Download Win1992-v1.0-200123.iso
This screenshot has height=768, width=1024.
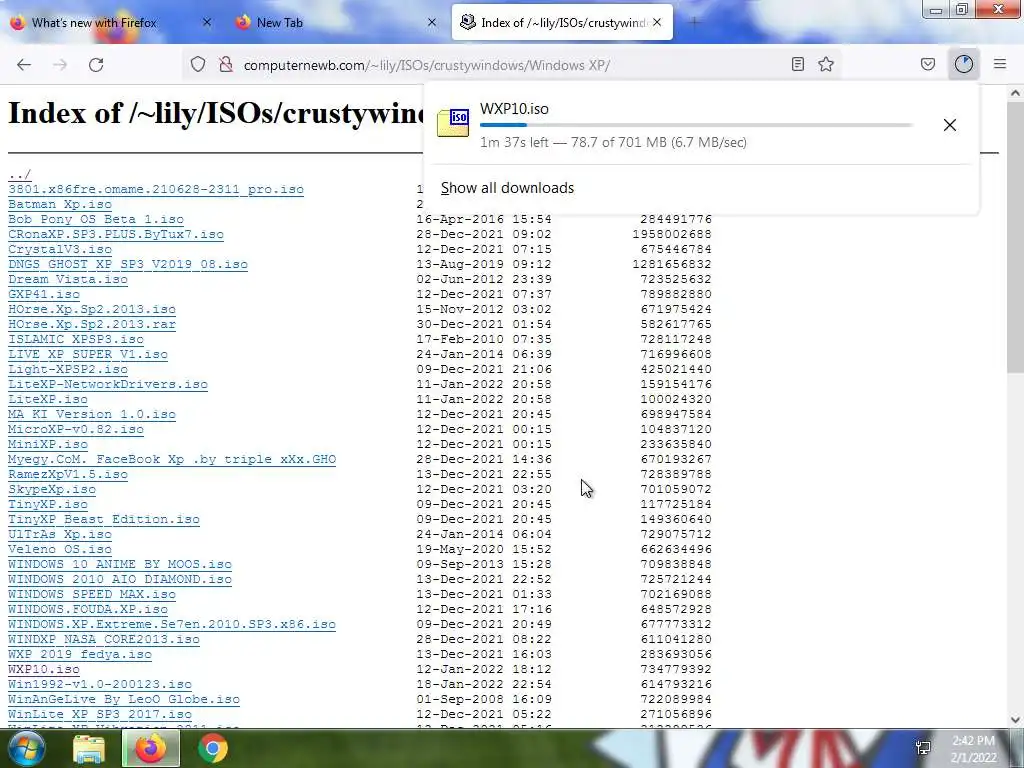pyautogui.click(x=100, y=684)
